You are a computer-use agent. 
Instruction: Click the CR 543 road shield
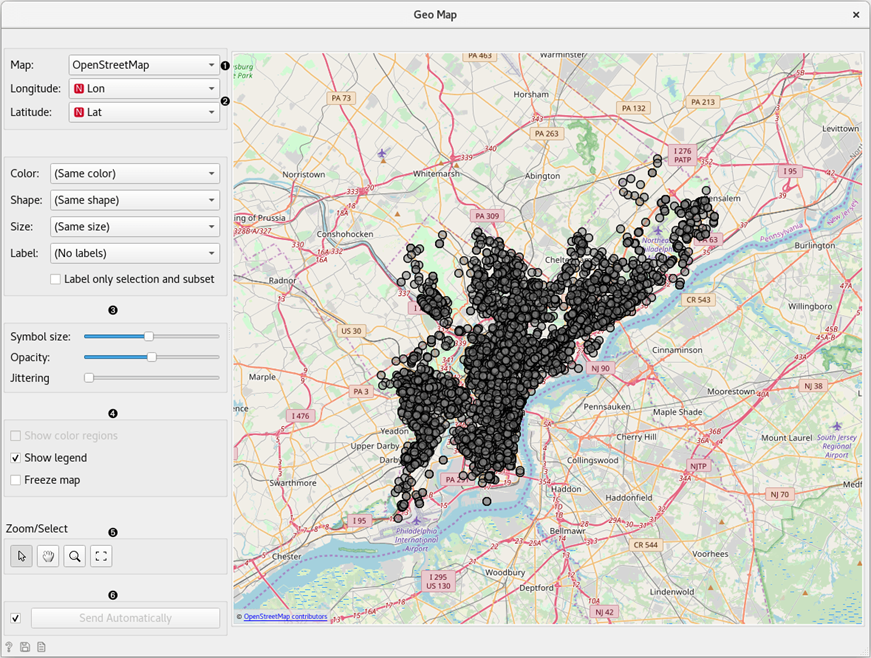(x=698, y=300)
